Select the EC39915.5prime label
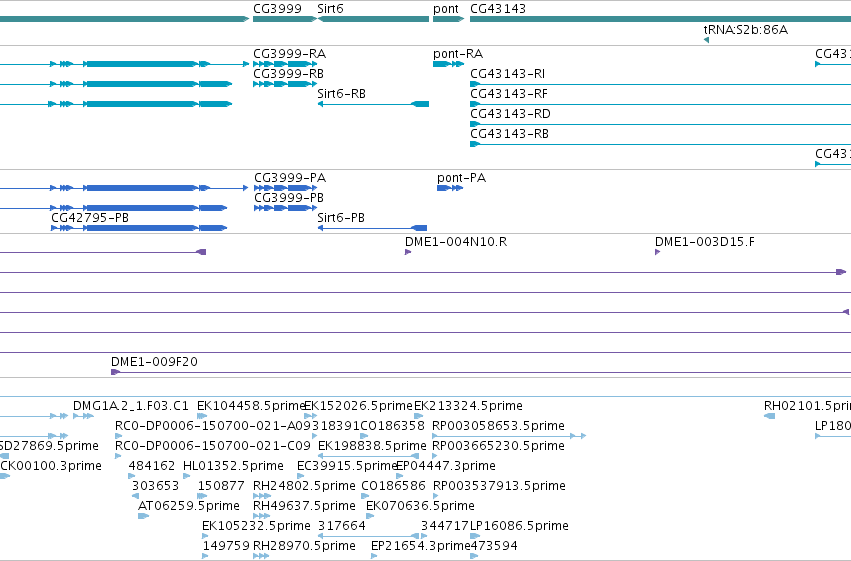Viewport: 851px width, 561px height. (347, 467)
